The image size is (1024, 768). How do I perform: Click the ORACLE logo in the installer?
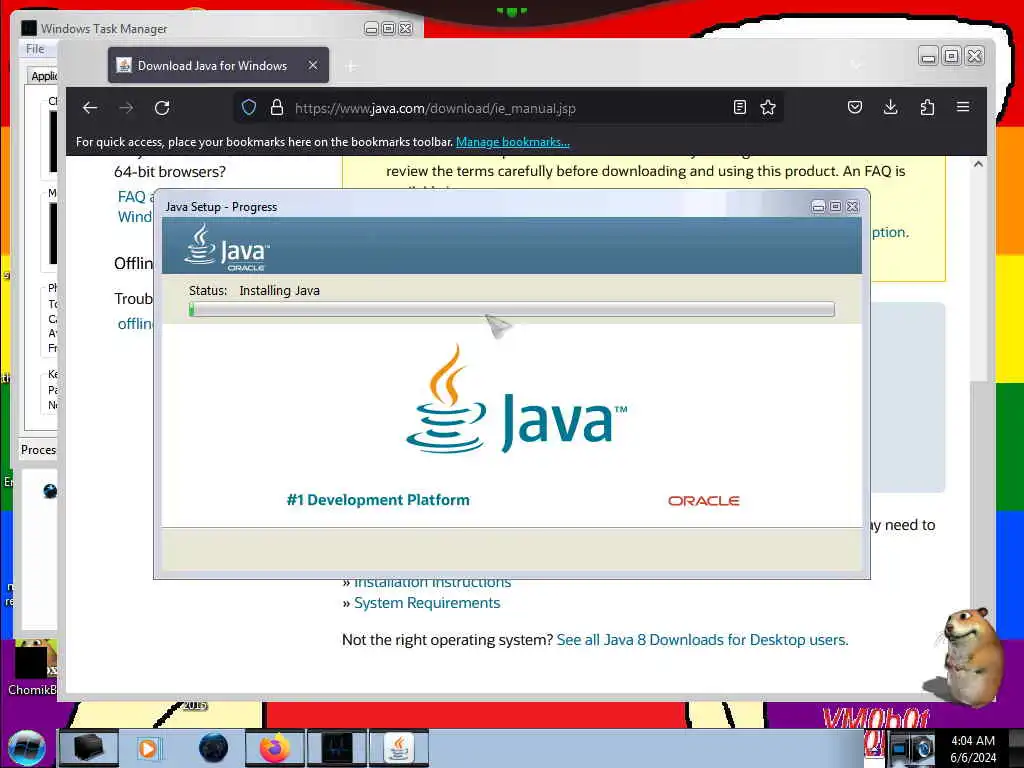click(x=703, y=501)
